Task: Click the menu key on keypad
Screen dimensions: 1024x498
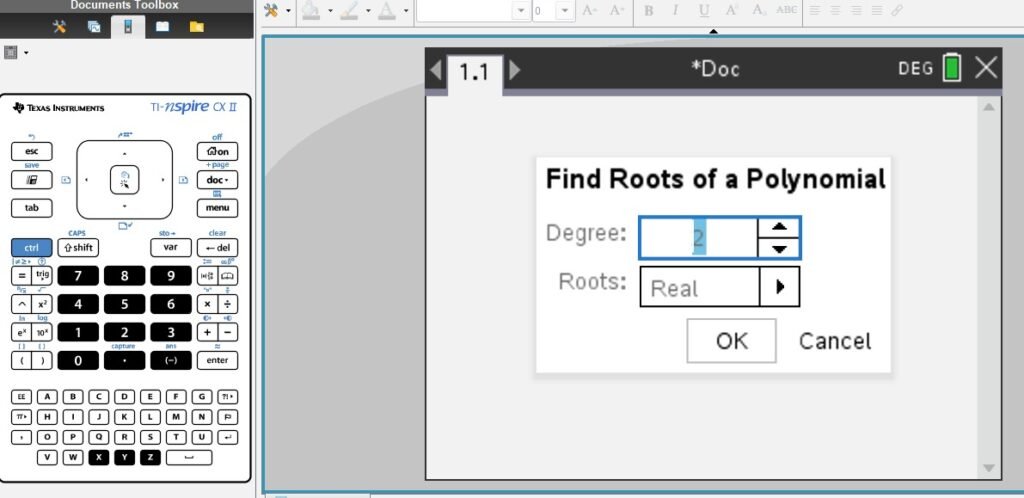Action: click(217, 208)
